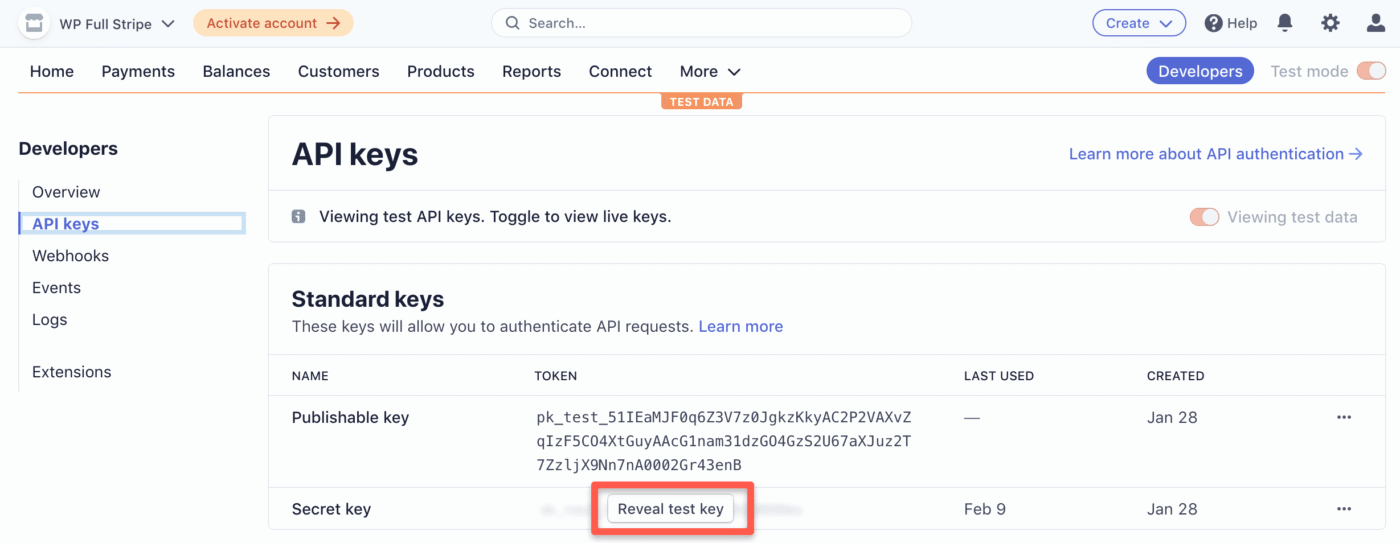The height and width of the screenshot is (543, 1400).
Task: Click the Help question mark icon
Action: (1213, 23)
